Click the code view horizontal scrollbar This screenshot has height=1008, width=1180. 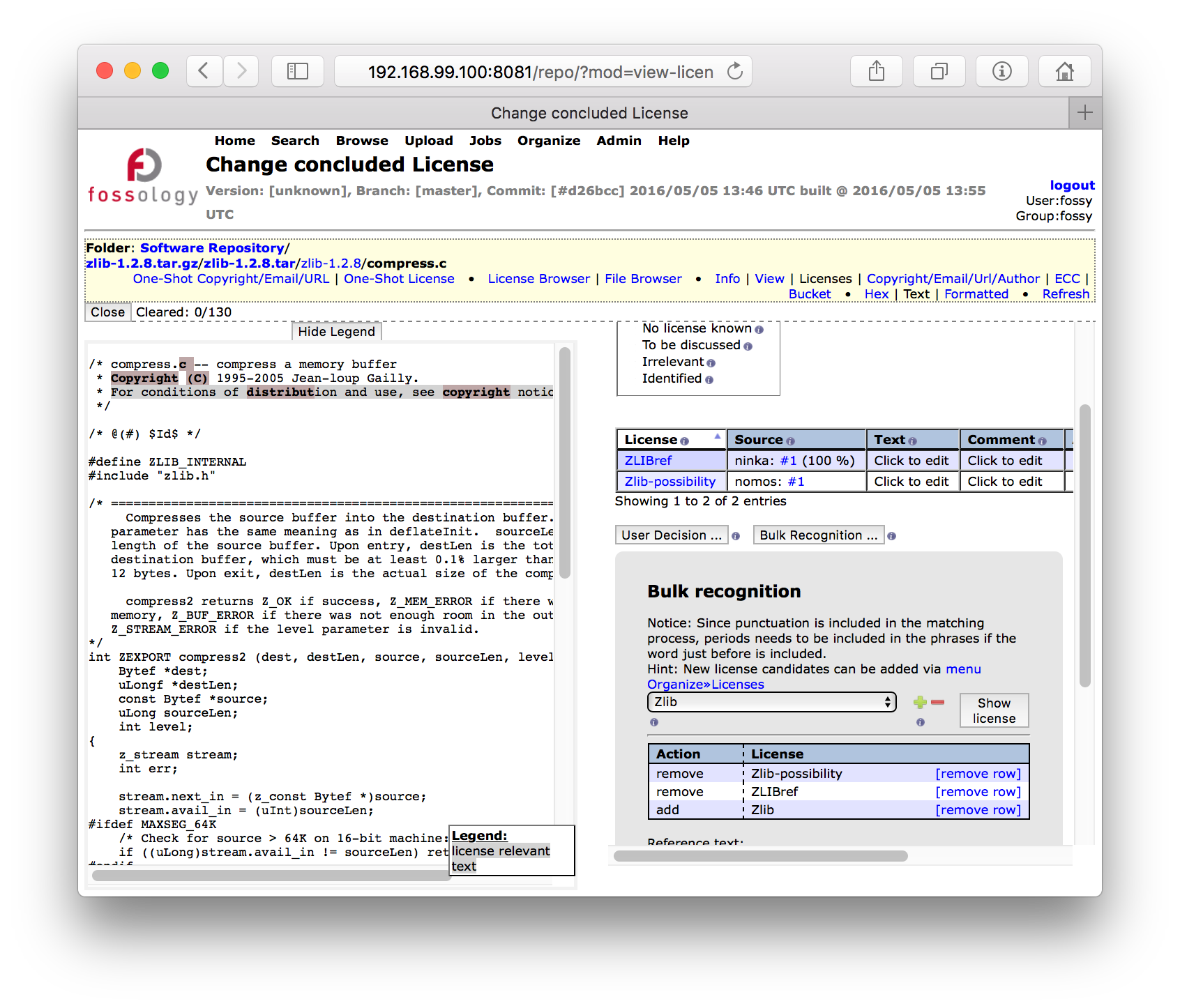pos(271,876)
